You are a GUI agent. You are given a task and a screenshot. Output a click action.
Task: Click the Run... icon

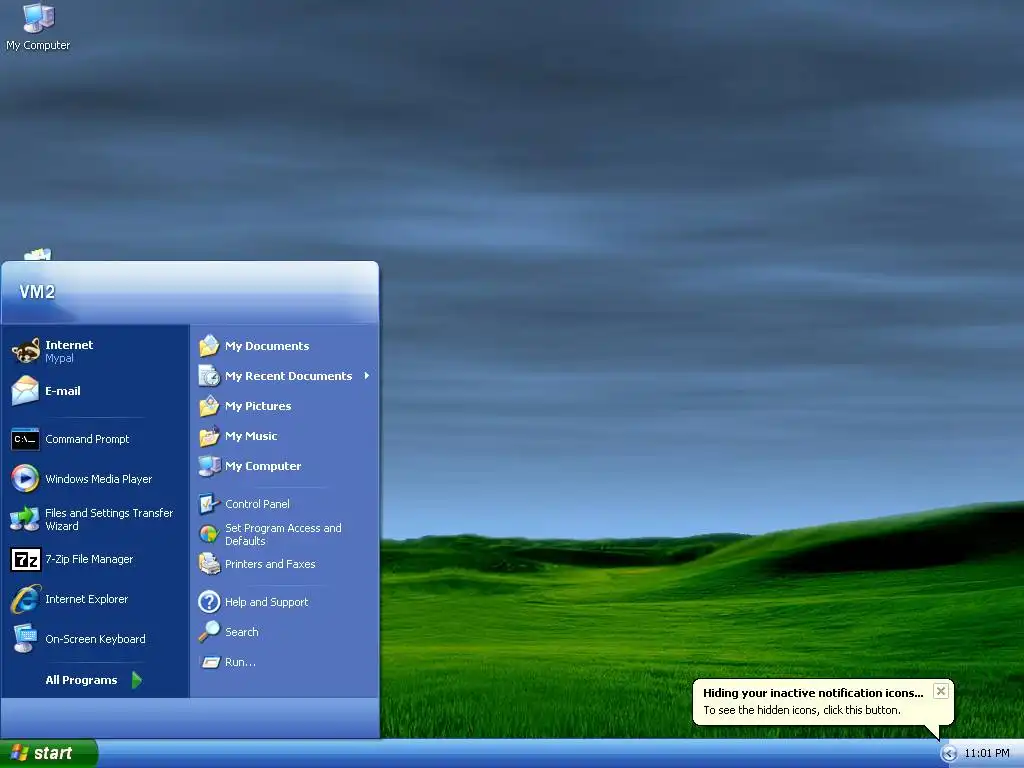click(x=210, y=662)
